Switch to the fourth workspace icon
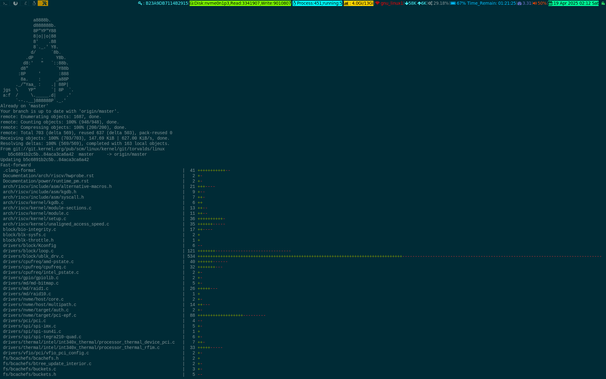The width and height of the screenshot is (606, 379). point(34,3)
